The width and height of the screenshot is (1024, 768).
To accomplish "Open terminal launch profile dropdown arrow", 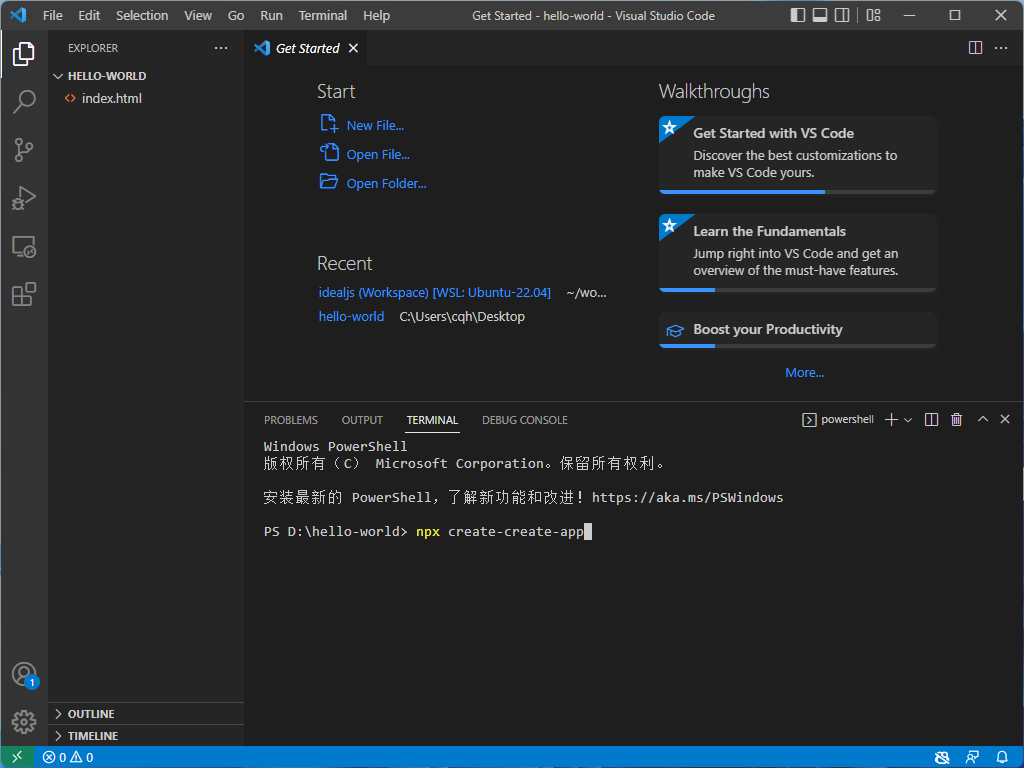I will point(908,420).
